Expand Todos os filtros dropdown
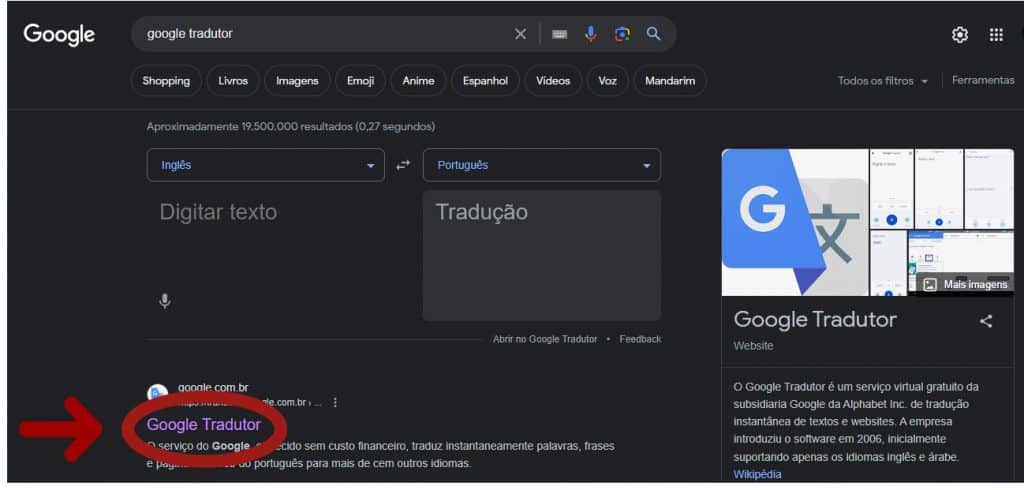The height and width of the screenshot is (490, 1024). (883, 81)
